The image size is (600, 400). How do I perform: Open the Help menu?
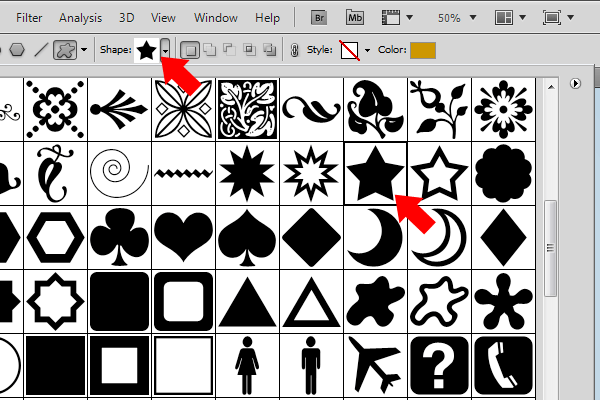pyautogui.click(x=267, y=18)
